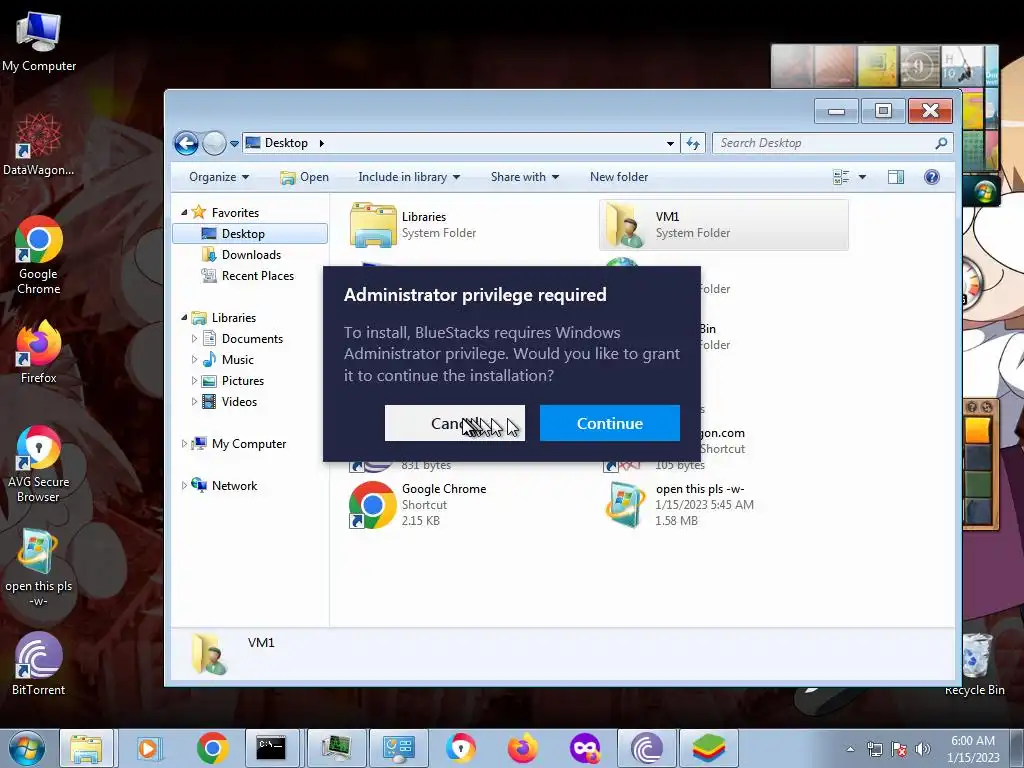Open AVG Secure Browser desktop icon

click(39, 464)
